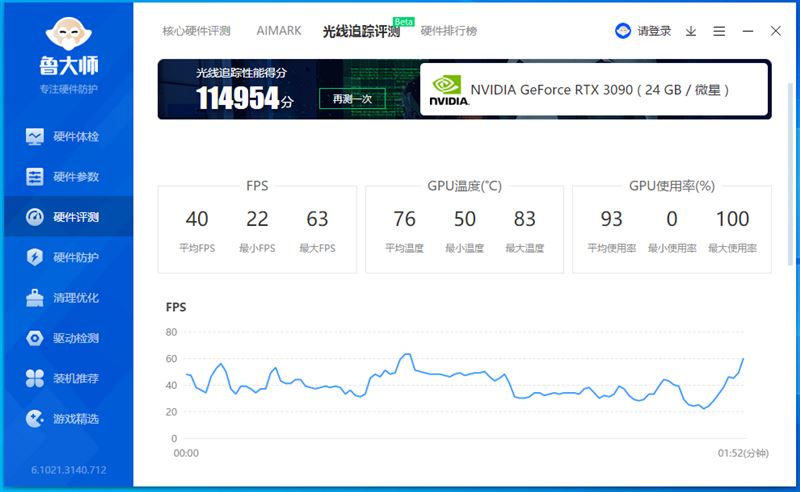
Task: Click the score 114954
Action: [x=238, y=97]
